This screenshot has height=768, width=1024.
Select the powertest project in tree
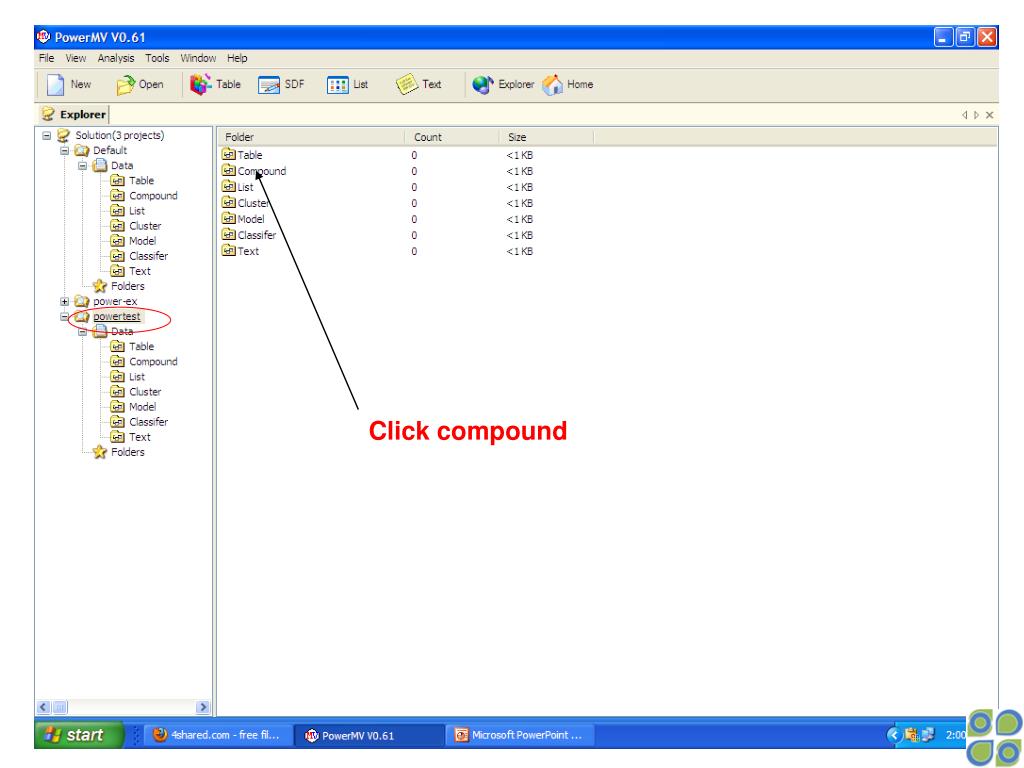coord(116,317)
